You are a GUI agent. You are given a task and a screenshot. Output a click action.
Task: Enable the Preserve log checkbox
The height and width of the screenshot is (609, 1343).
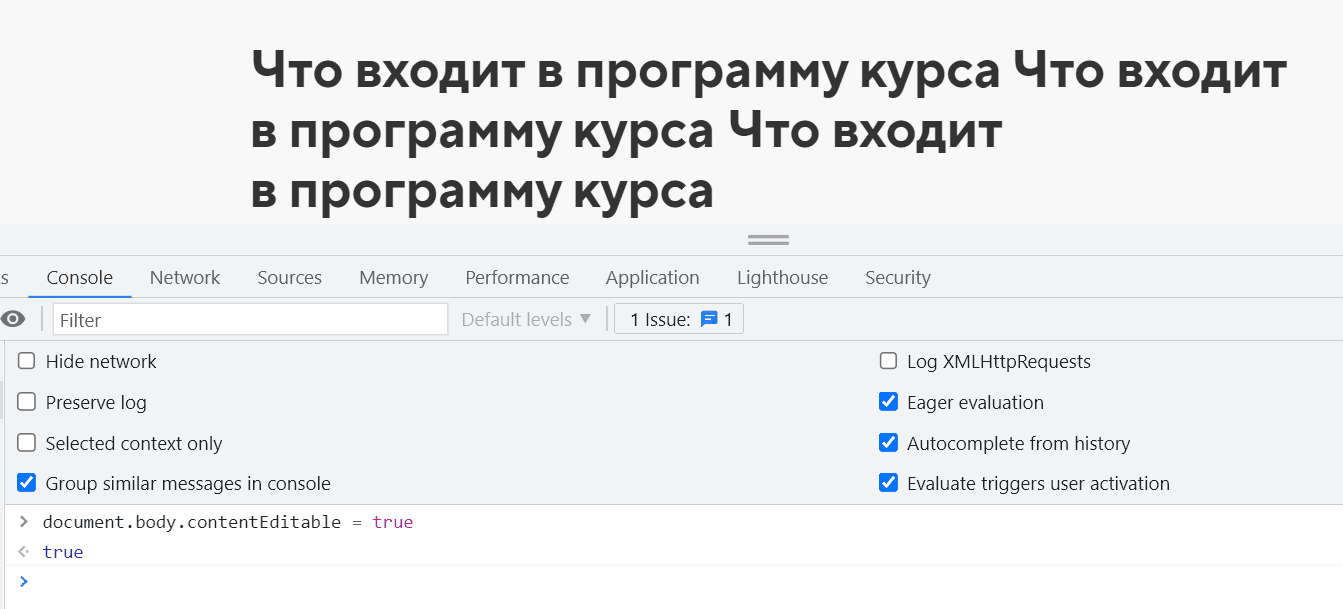pos(27,403)
